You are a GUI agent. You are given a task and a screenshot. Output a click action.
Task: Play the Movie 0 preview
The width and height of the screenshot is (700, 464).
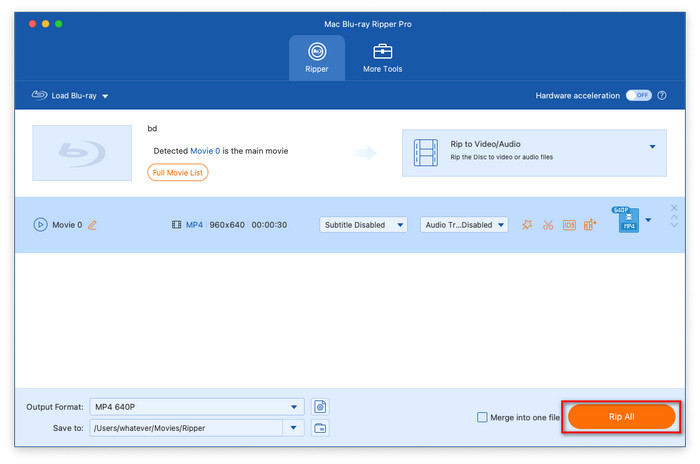coord(41,225)
